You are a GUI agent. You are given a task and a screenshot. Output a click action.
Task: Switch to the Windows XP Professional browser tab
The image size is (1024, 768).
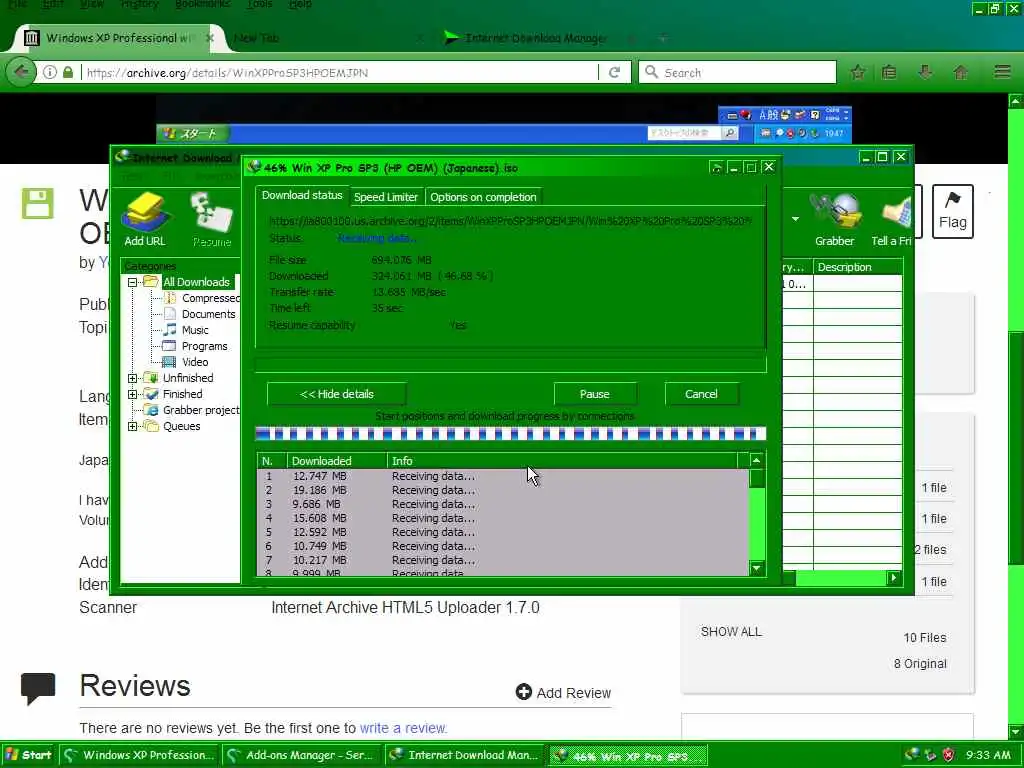click(x=120, y=38)
